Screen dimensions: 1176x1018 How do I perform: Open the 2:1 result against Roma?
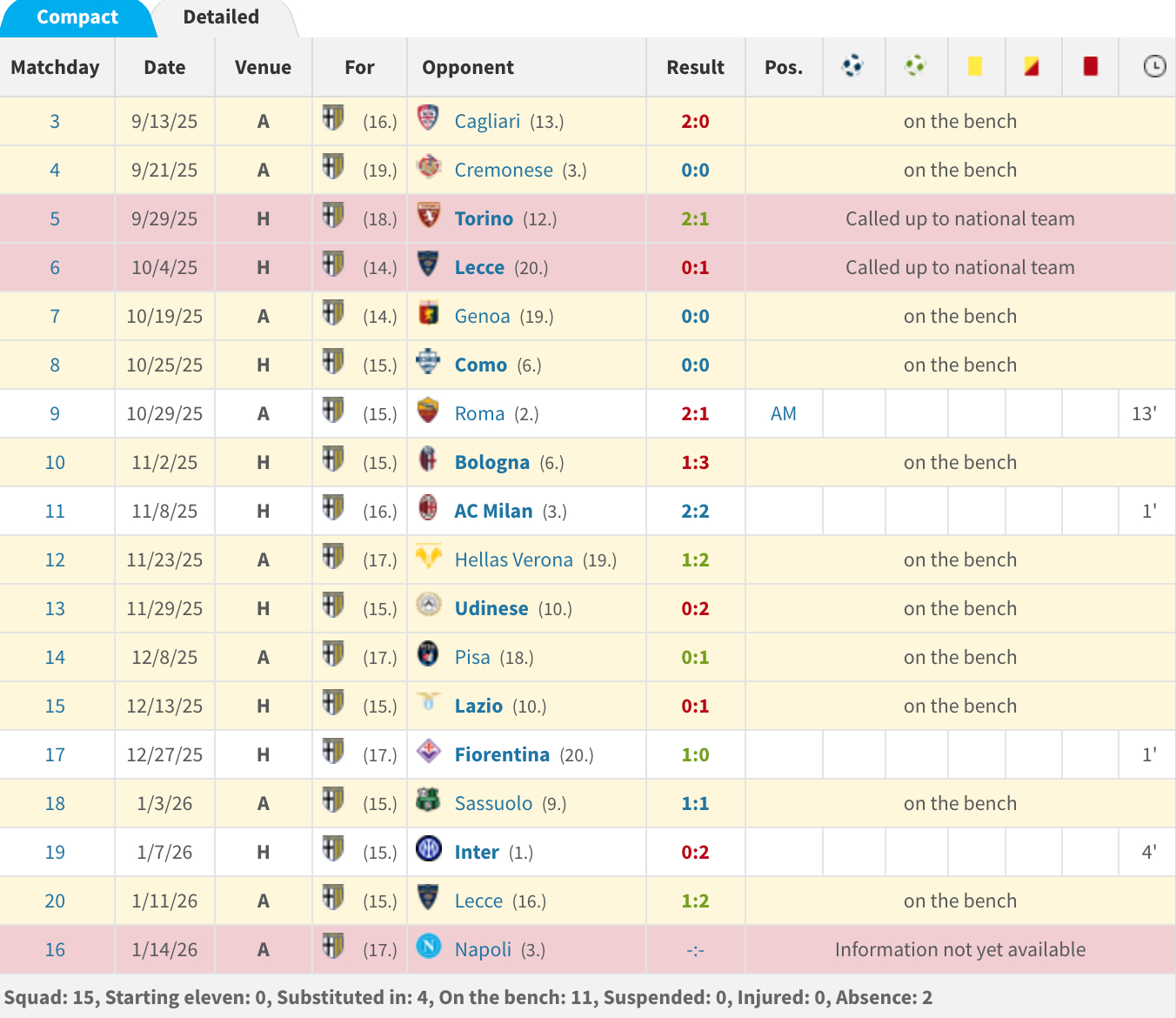(x=695, y=414)
